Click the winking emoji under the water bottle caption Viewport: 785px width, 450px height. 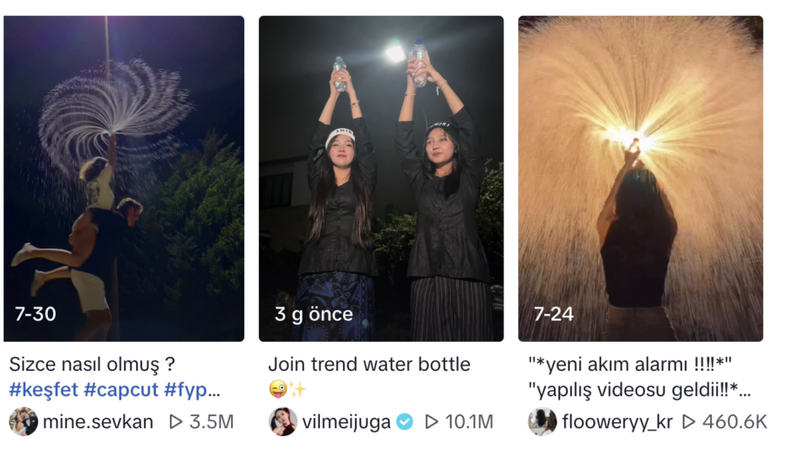click(277, 389)
